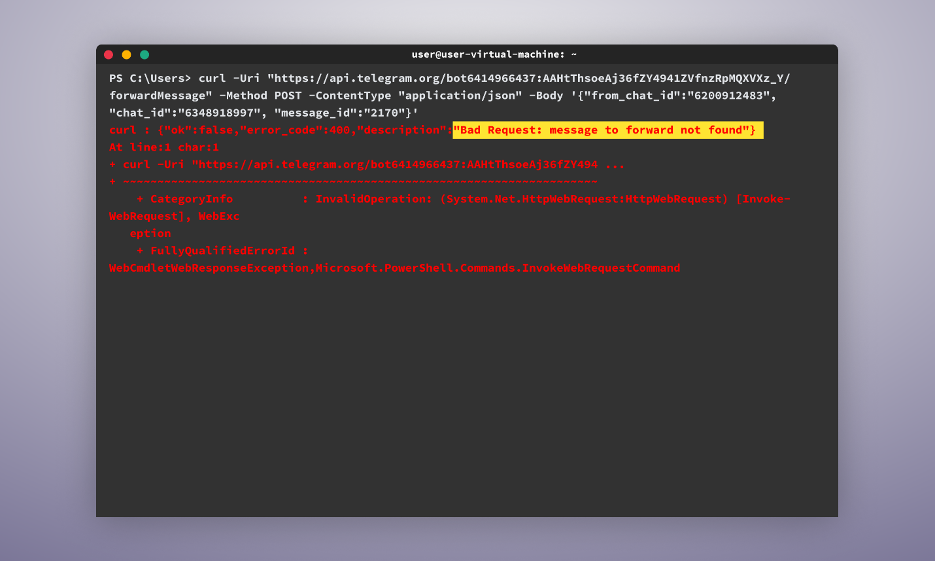Click the "chat_id":"6348918997" text

pos(184,113)
